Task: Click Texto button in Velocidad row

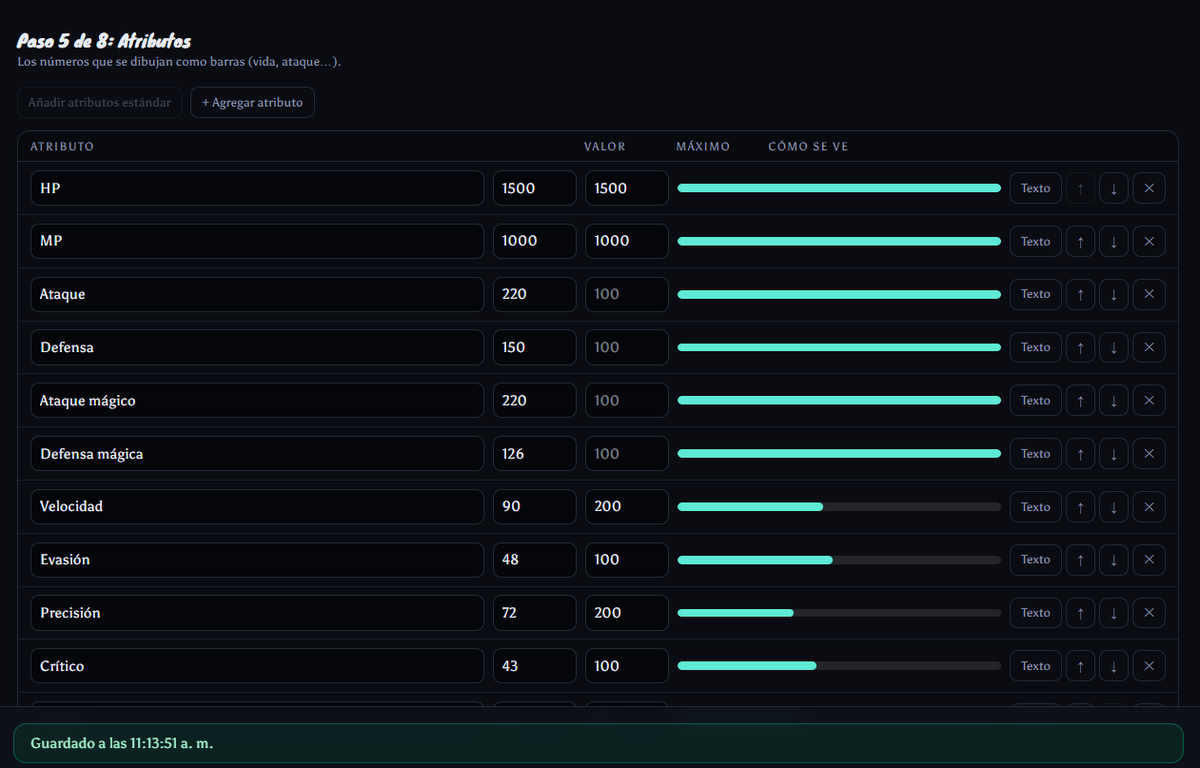Action: (x=1036, y=507)
